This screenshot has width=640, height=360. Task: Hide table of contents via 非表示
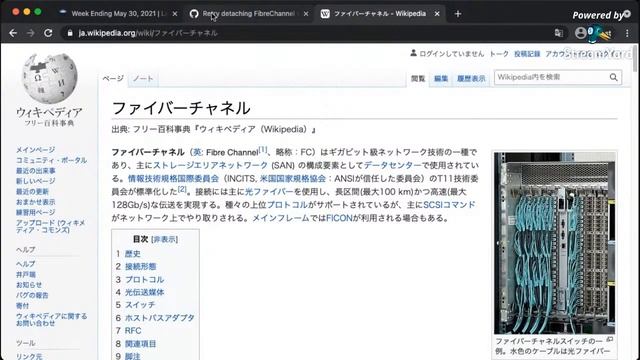pos(164,240)
